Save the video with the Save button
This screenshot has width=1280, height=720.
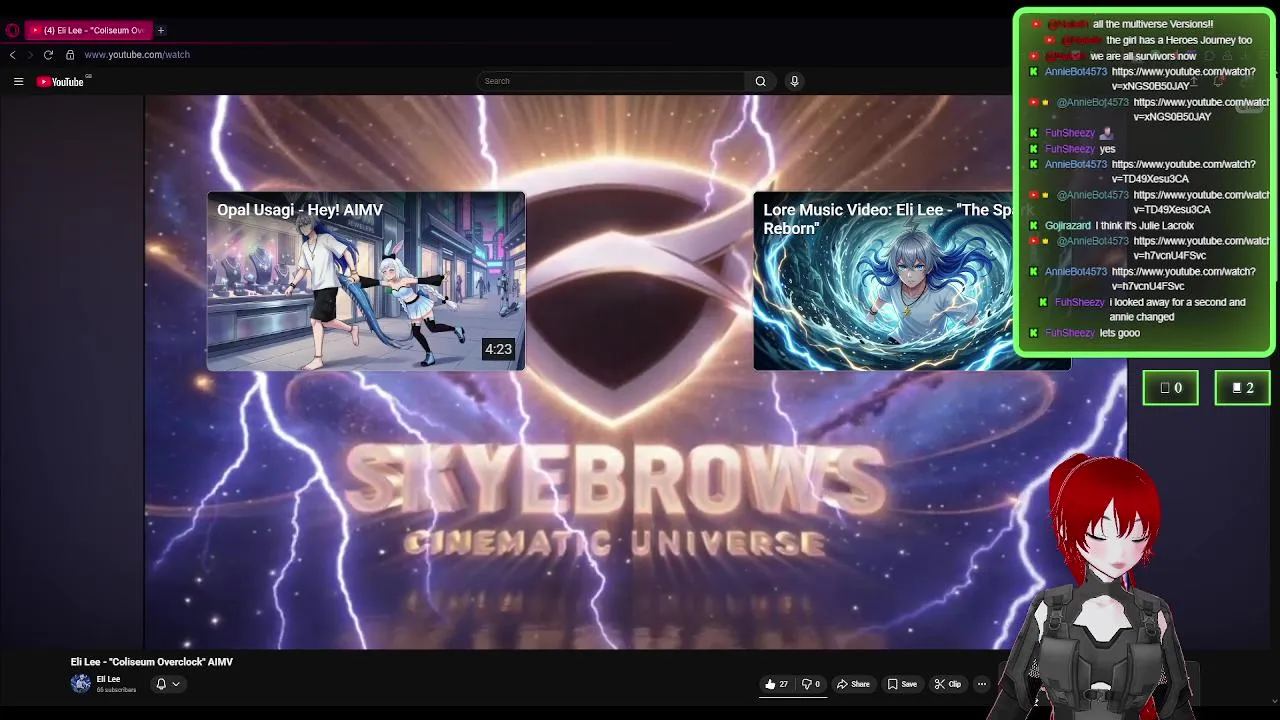(902, 684)
